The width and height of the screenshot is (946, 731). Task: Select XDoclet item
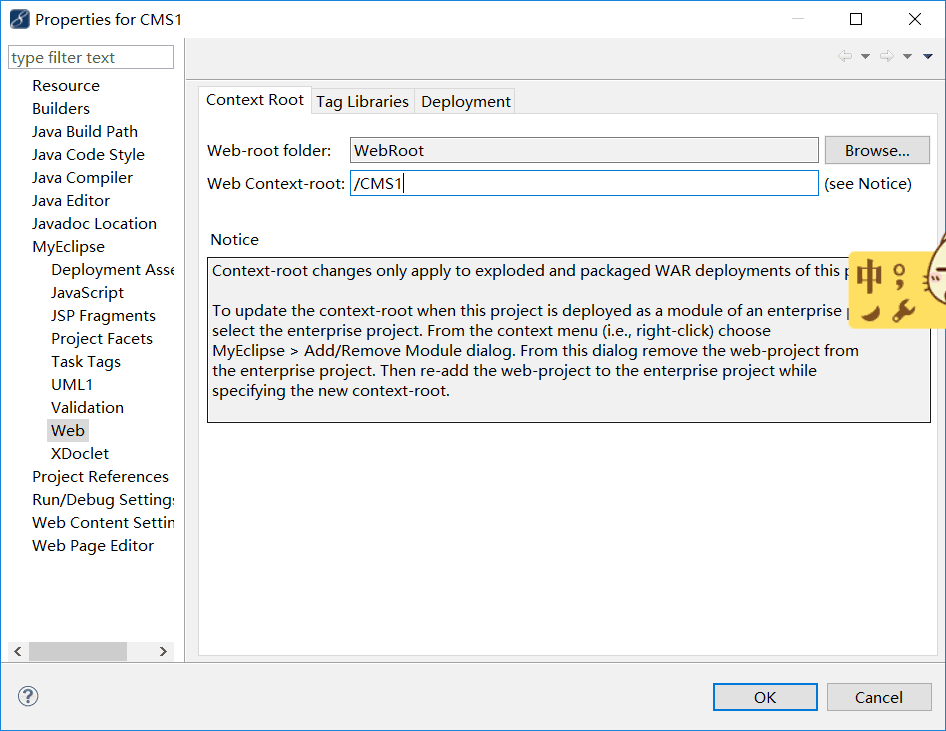point(80,453)
